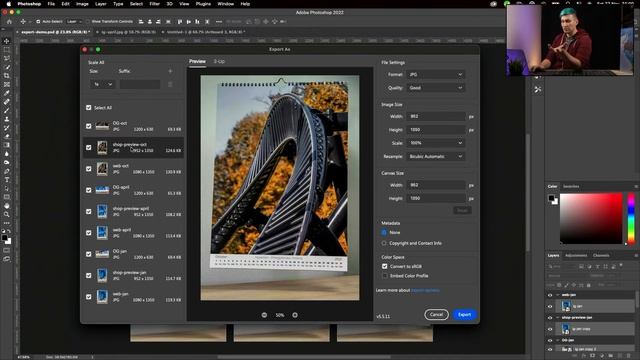The width and height of the screenshot is (640, 360).
Task: Click the Home icon in the options bar
Action: click(x=9, y=21)
